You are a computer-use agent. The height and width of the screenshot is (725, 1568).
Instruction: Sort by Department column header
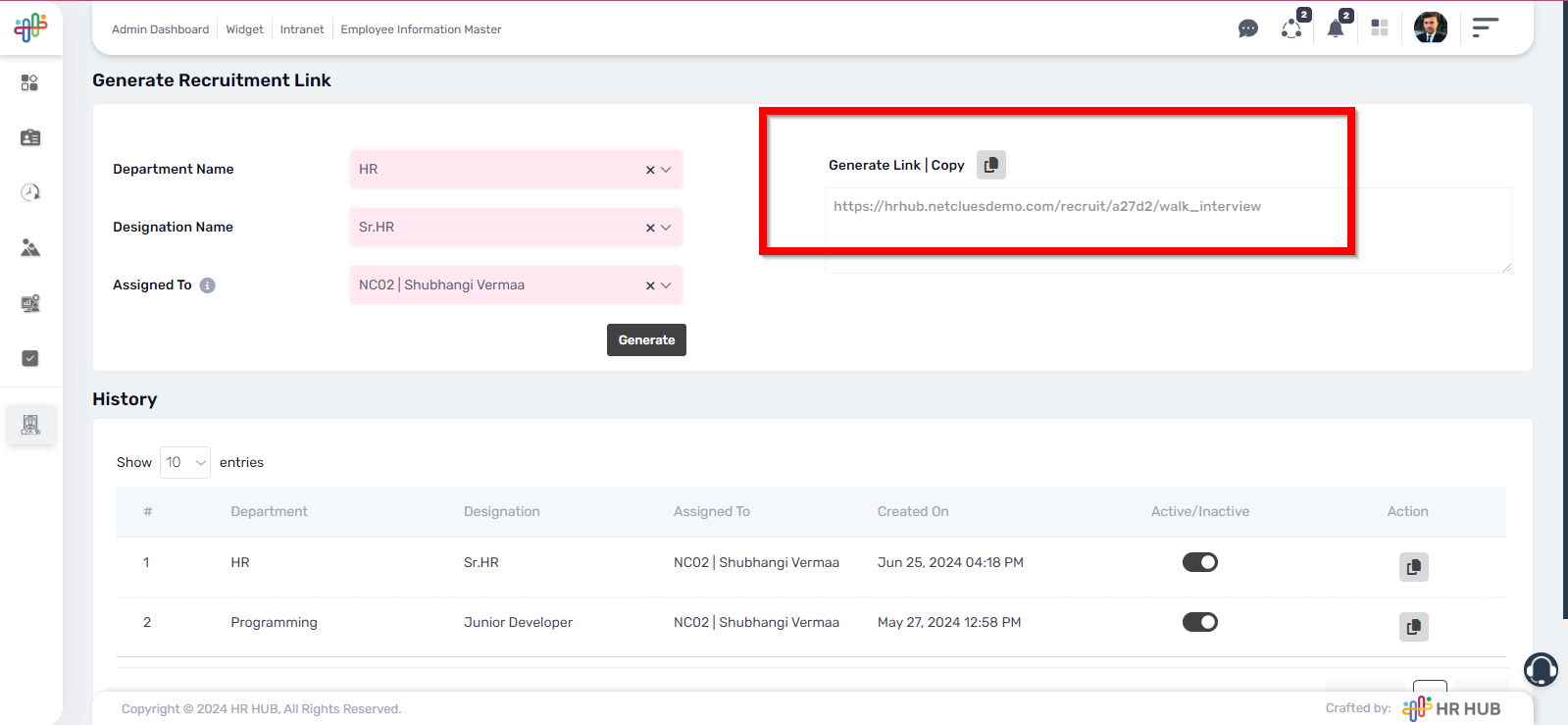tap(269, 511)
